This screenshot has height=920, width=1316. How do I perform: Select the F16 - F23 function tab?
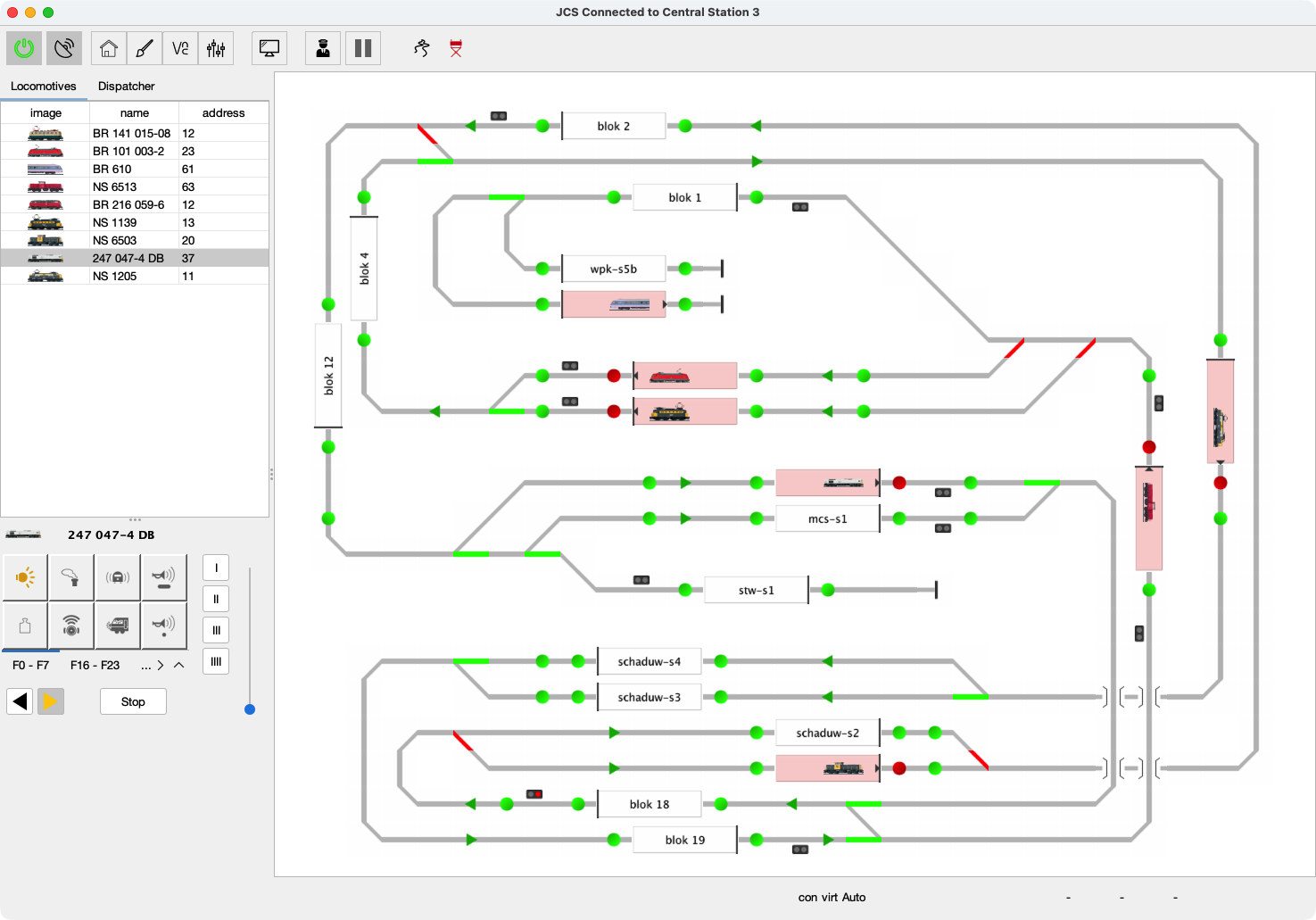click(95, 665)
